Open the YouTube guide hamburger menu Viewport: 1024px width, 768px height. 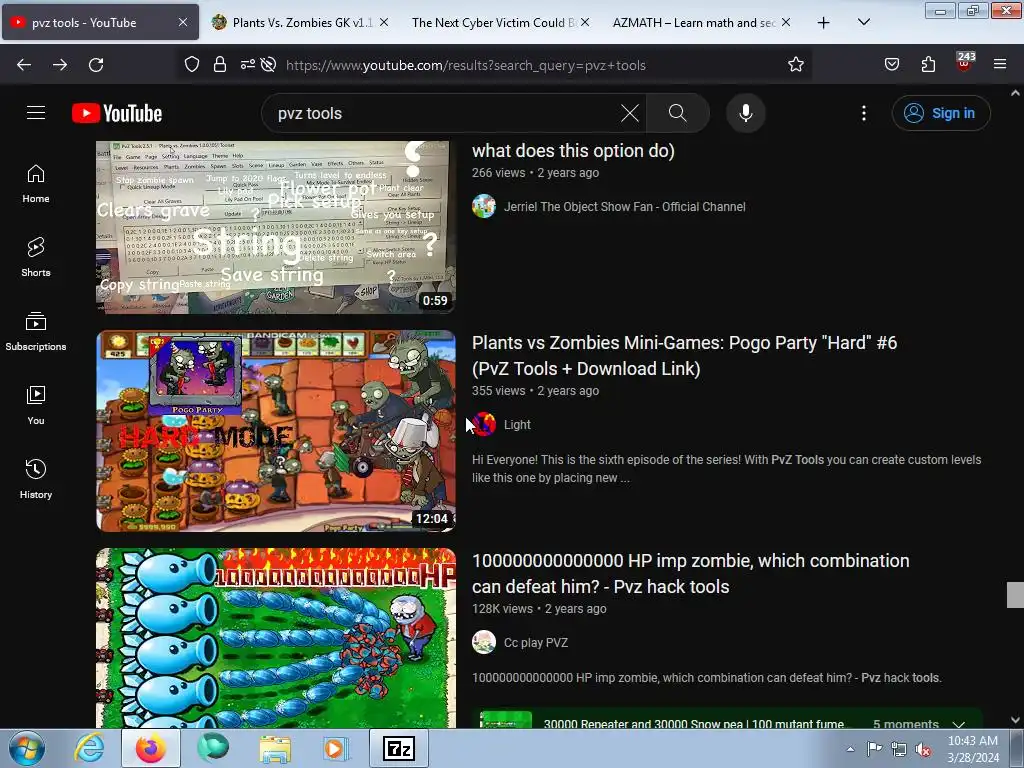point(36,113)
